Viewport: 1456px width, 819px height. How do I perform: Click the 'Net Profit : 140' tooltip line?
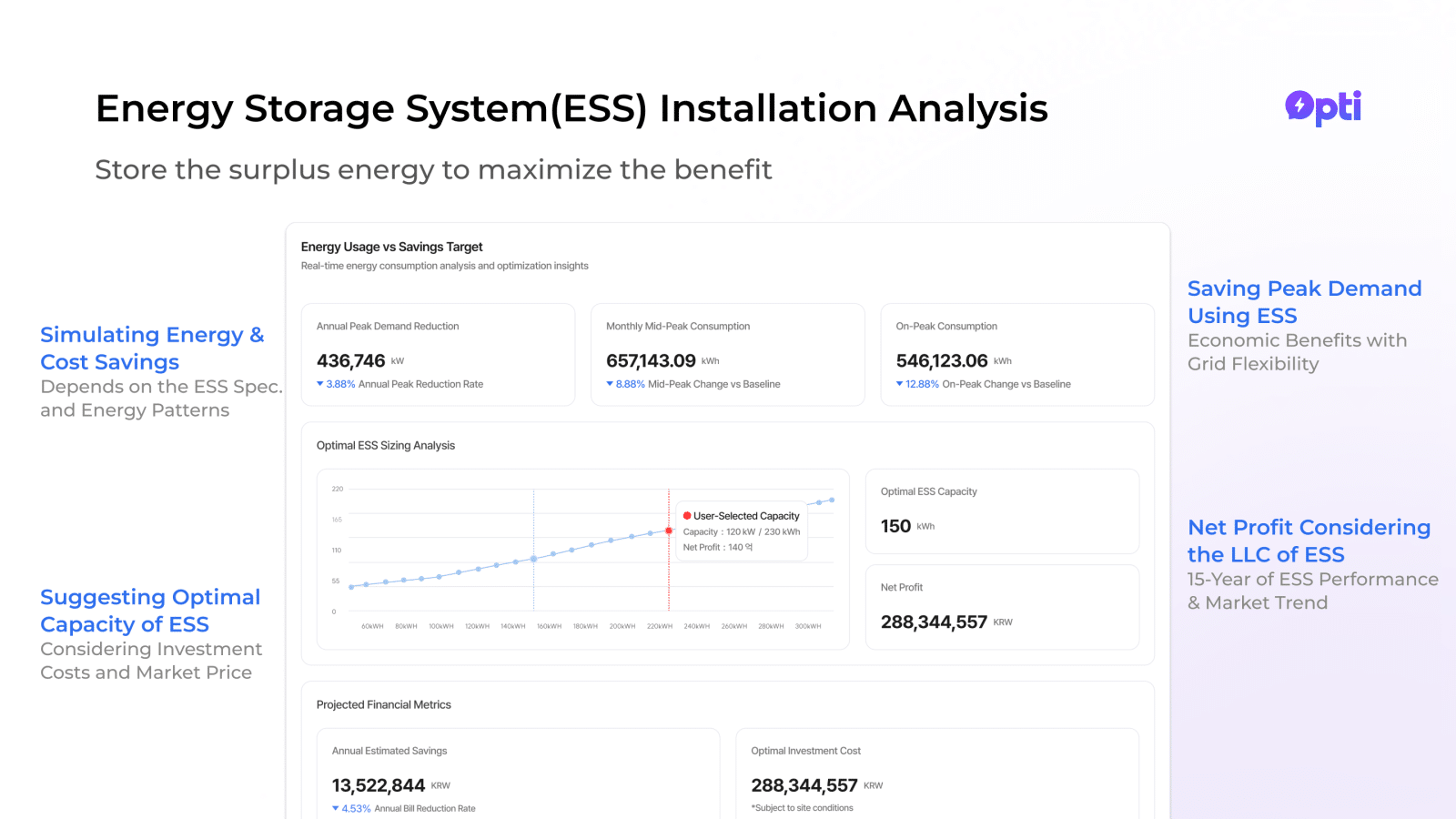[718, 547]
